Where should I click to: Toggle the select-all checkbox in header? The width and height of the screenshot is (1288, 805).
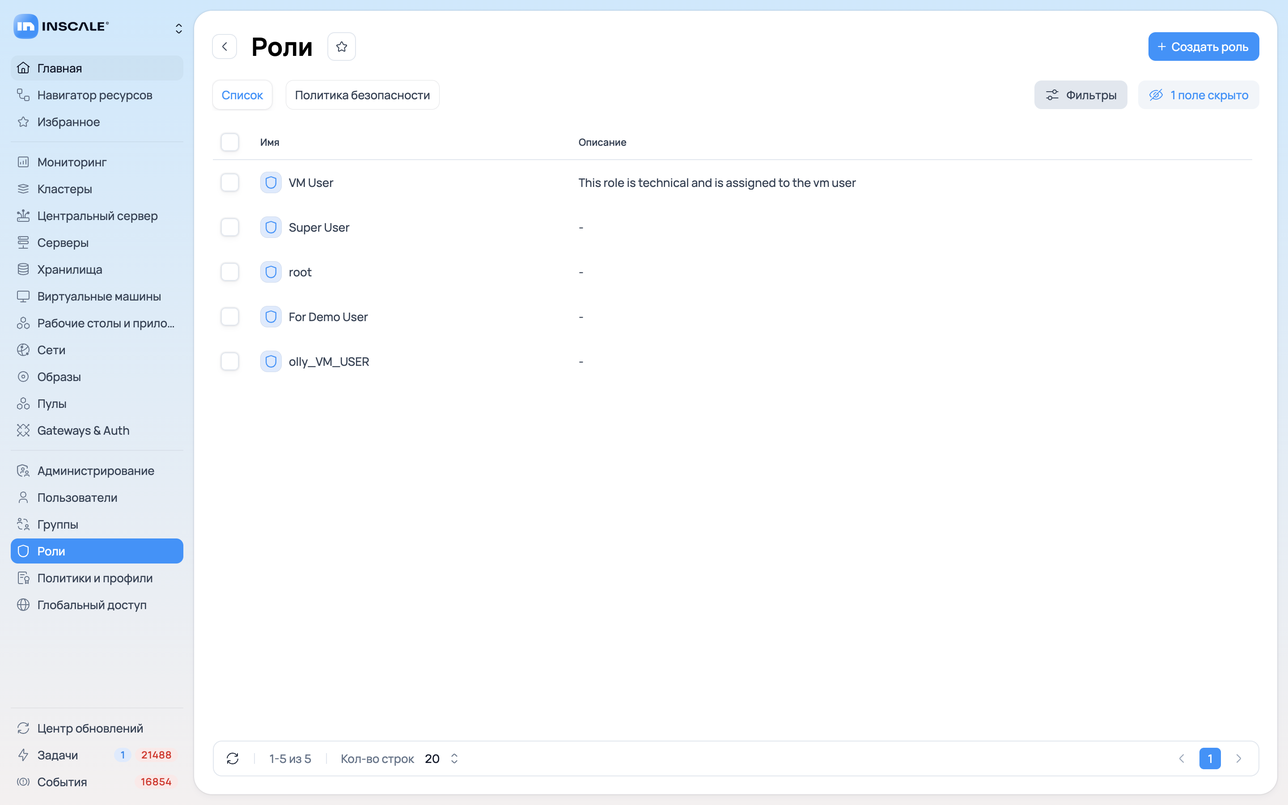point(230,142)
